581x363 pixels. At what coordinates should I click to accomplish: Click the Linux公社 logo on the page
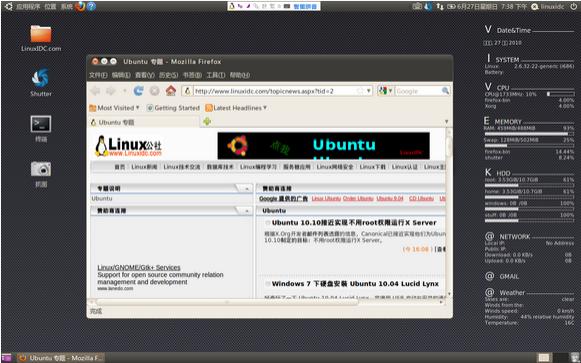pos(128,146)
